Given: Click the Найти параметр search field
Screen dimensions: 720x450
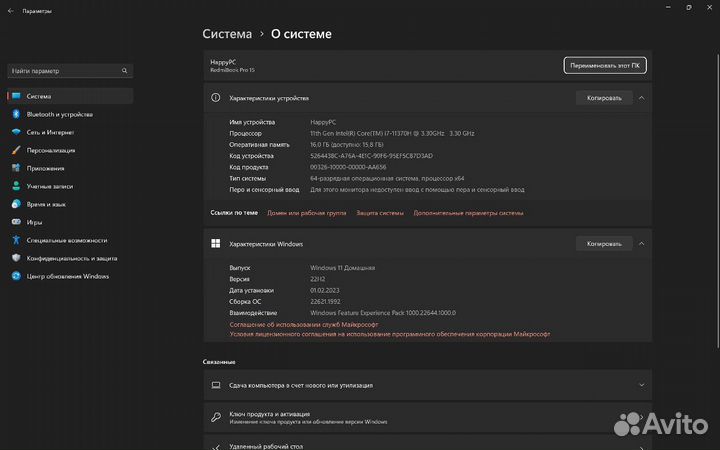Looking at the screenshot, I should coord(68,71).
